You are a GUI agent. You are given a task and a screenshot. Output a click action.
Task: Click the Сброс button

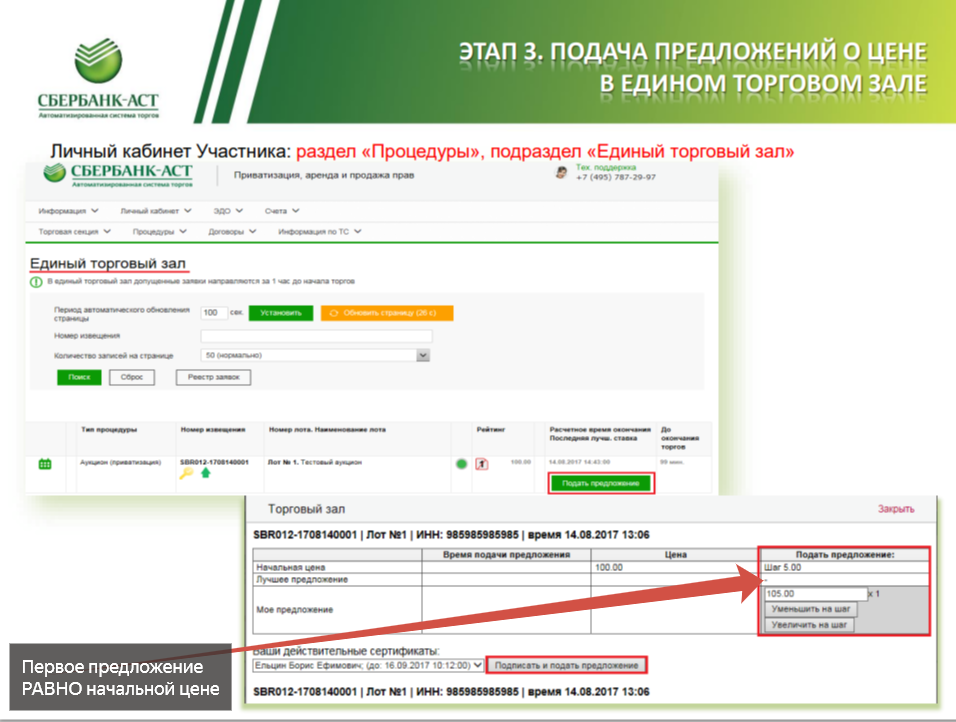(x=132, y=377)
